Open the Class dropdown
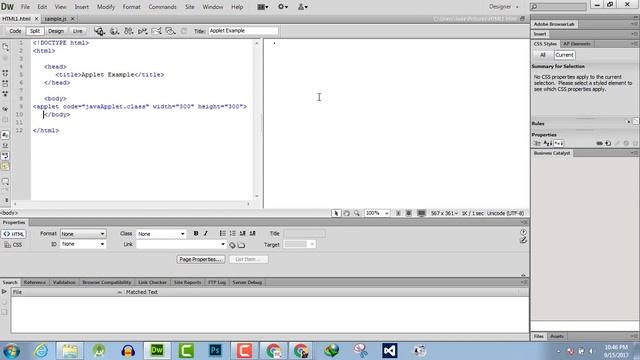This screenshot has width=640, height=360. [x=161, y=234]
